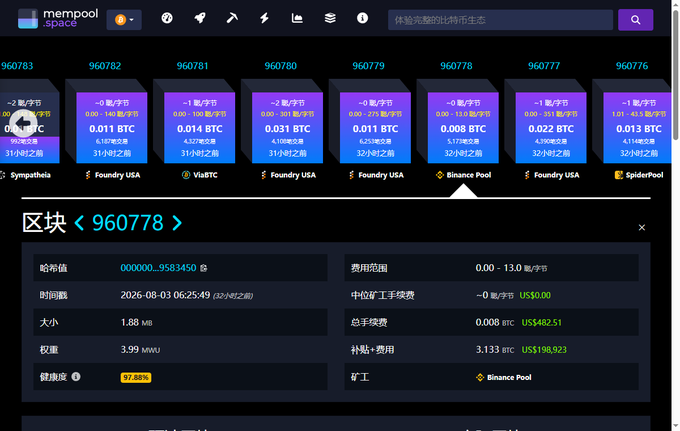Open the mining pickaxe icon
Viewport: 680px width, 431px height.
[232, 18]
